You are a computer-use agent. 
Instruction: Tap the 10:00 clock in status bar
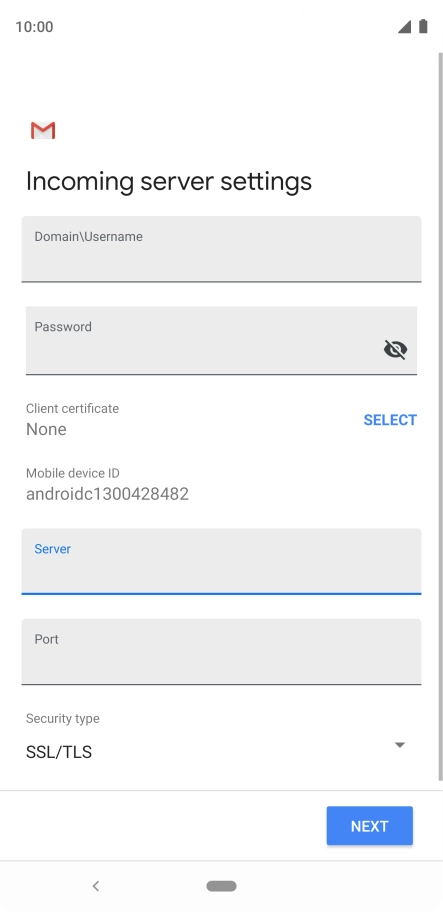(34, 27)
